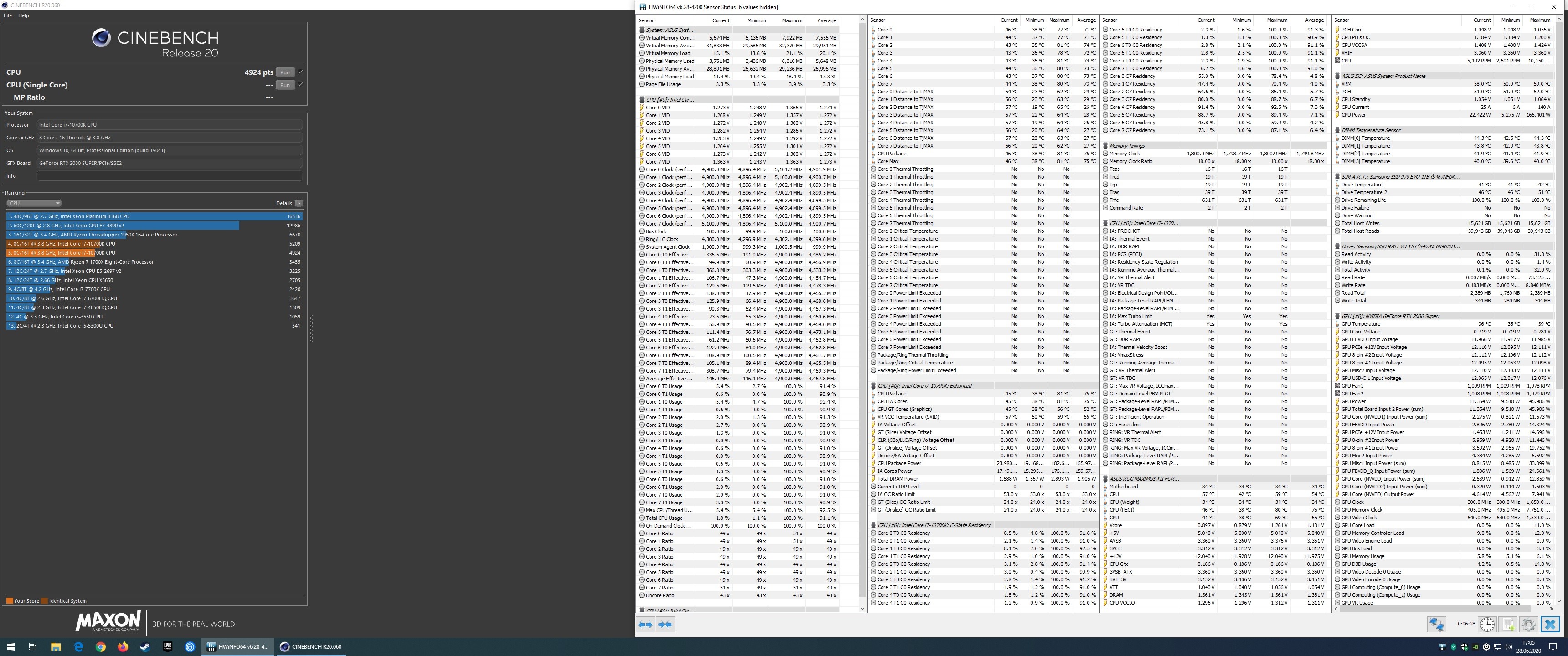
Task: Open Microsoft Edge from the taskbar
Action: click(x=78, y=646)
